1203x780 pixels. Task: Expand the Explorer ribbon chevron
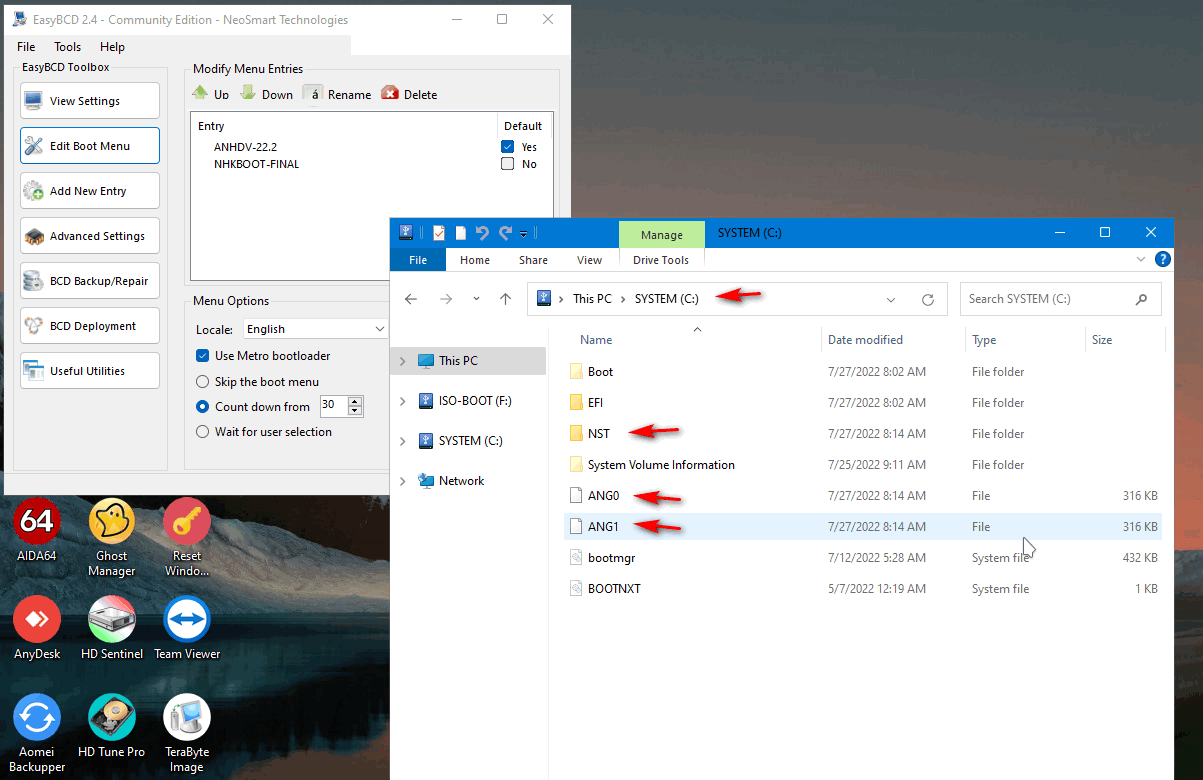pos(1142,259)
